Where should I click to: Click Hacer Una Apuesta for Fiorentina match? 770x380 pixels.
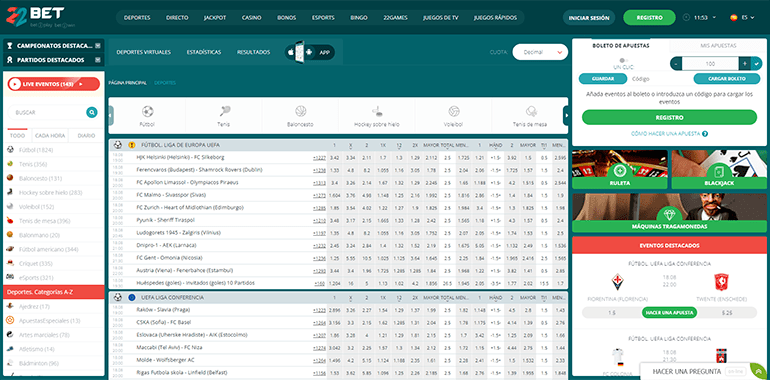(x=669, y=313)
